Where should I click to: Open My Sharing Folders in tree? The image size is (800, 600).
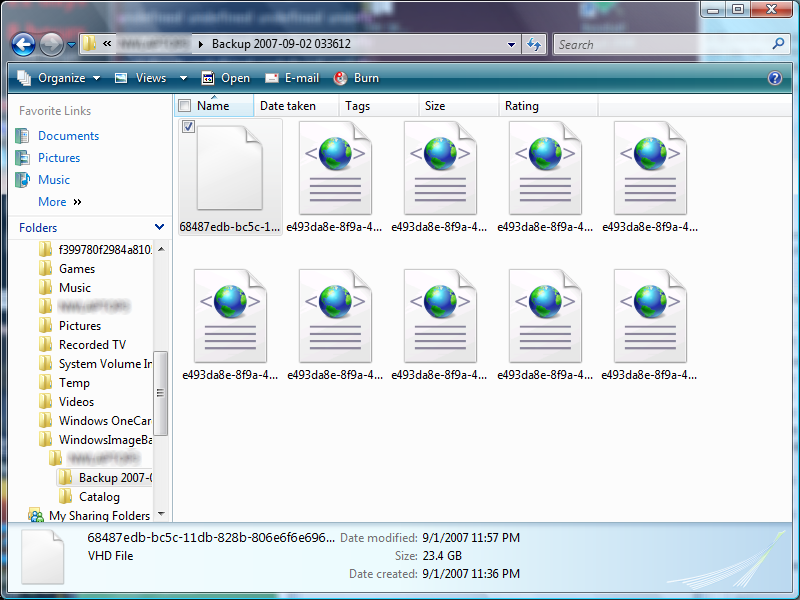[x=98, y=516]
